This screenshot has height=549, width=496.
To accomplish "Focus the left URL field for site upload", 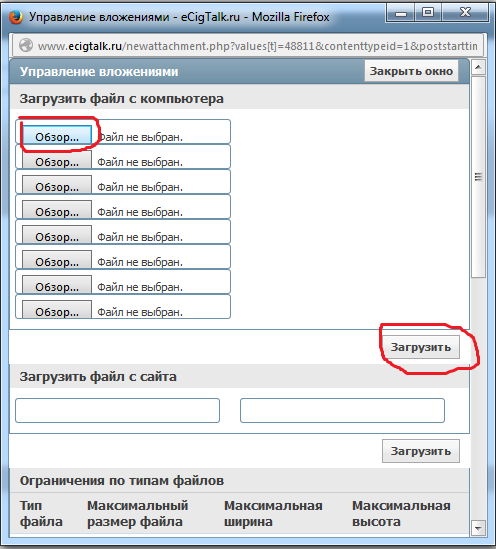I will [118, 410].
